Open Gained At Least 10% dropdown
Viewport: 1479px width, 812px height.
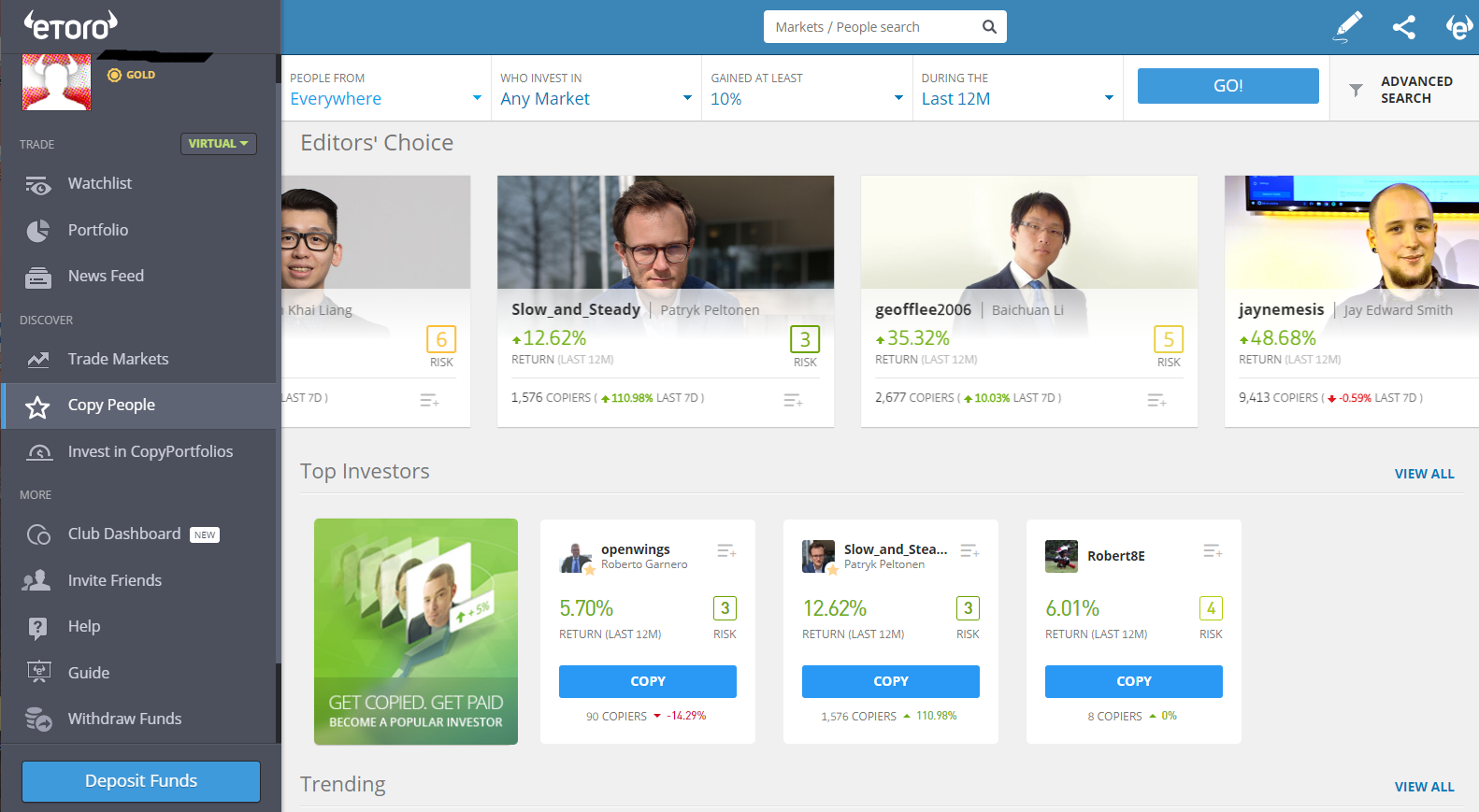coord(806,89)
